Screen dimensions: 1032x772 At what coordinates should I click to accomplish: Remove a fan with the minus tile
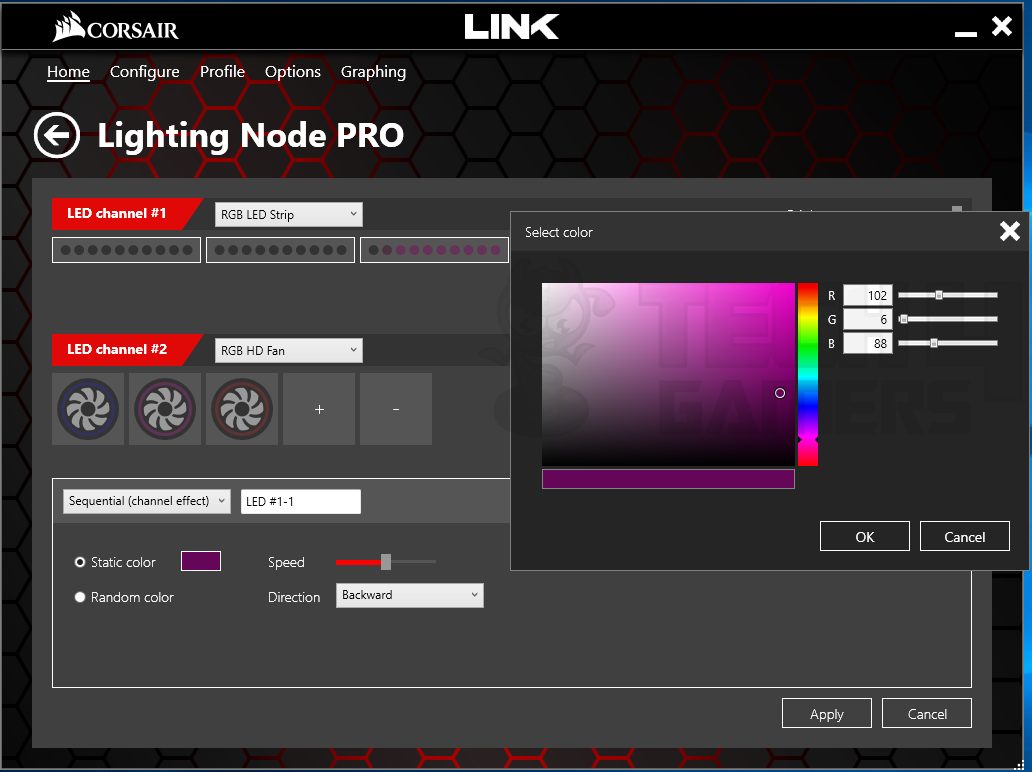click(396, 409)
